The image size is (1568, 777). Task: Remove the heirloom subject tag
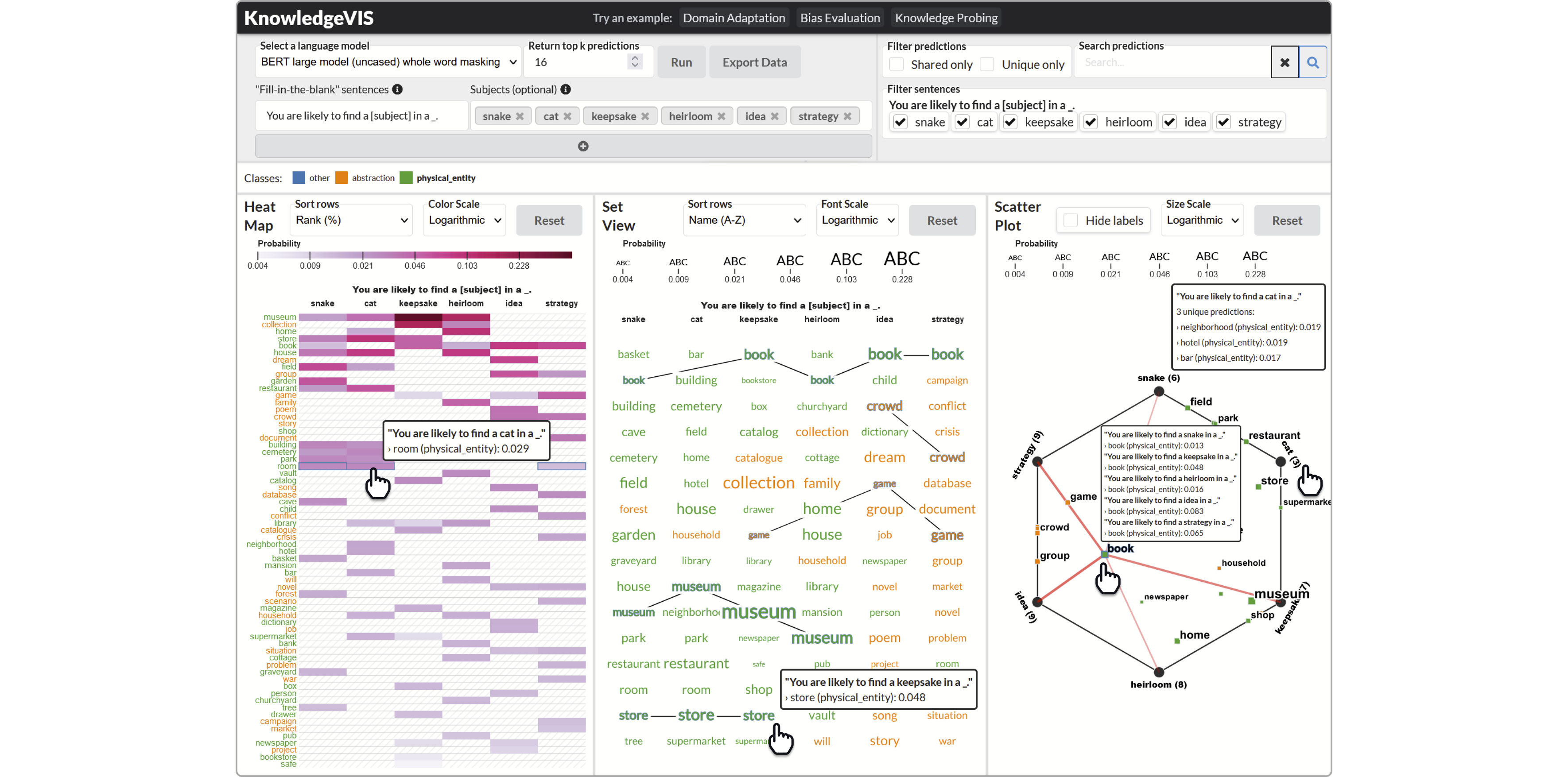click(x=721, y=116)
